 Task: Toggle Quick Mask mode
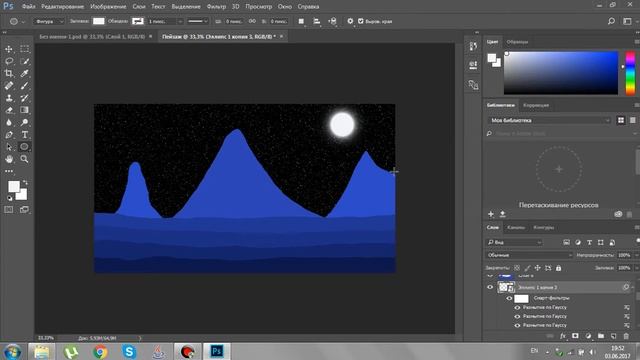(x=9, y=210)
